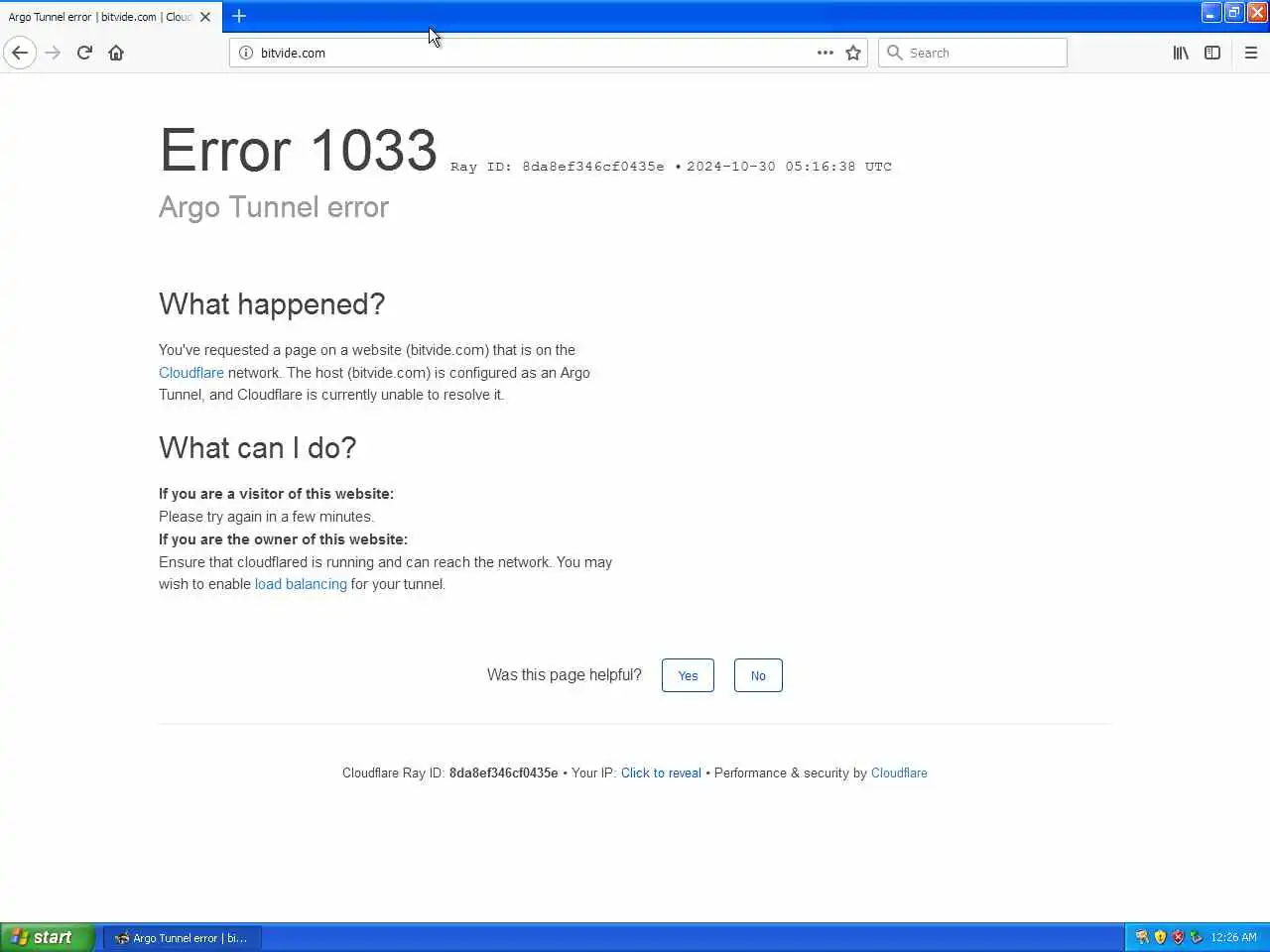Open the footer Cloudflare link
The height and width of the screenshot is (952, 1270).
pyautogui.click(x=899, y=773)
